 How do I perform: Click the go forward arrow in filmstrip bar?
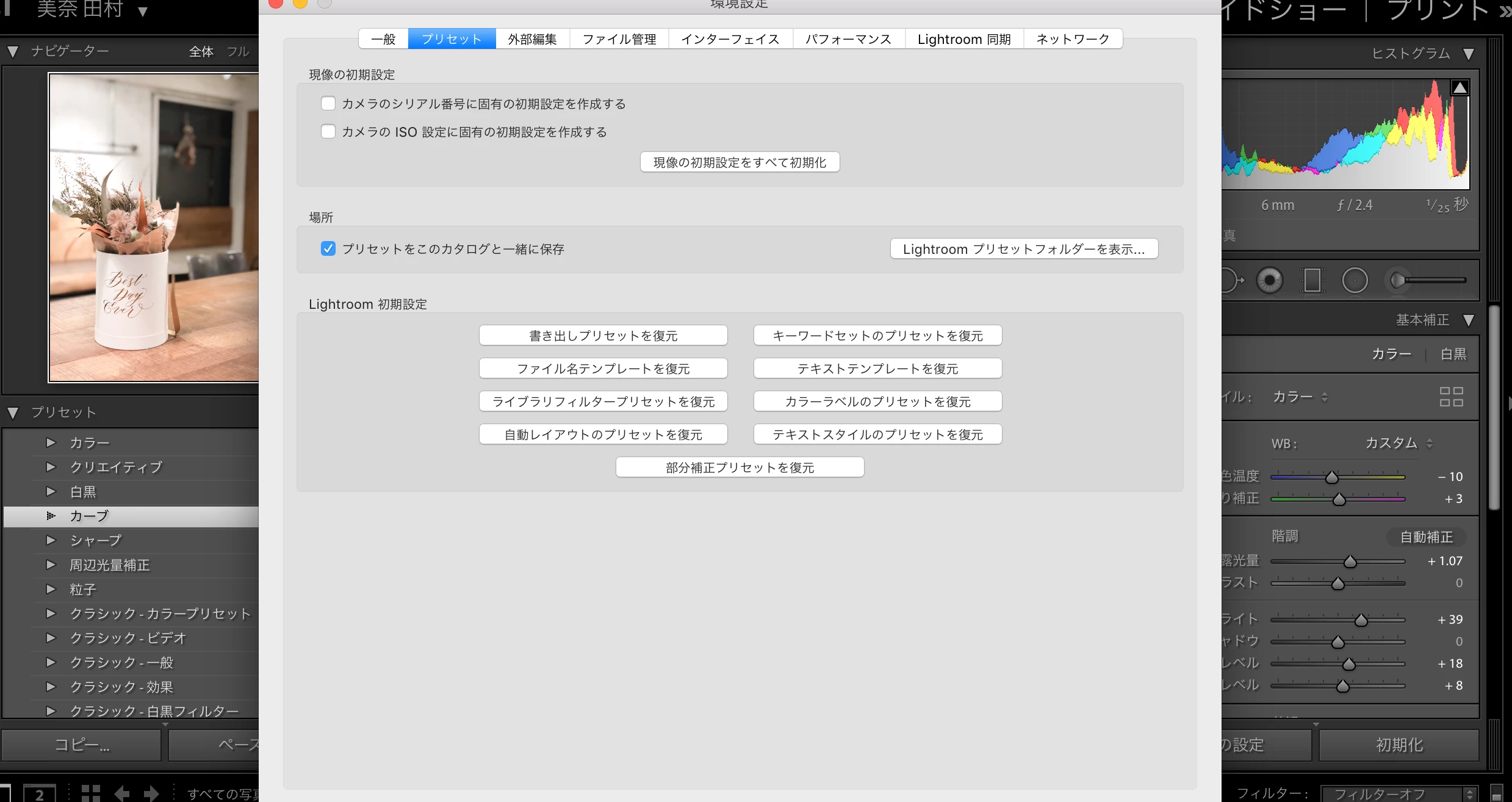[151, 793]
